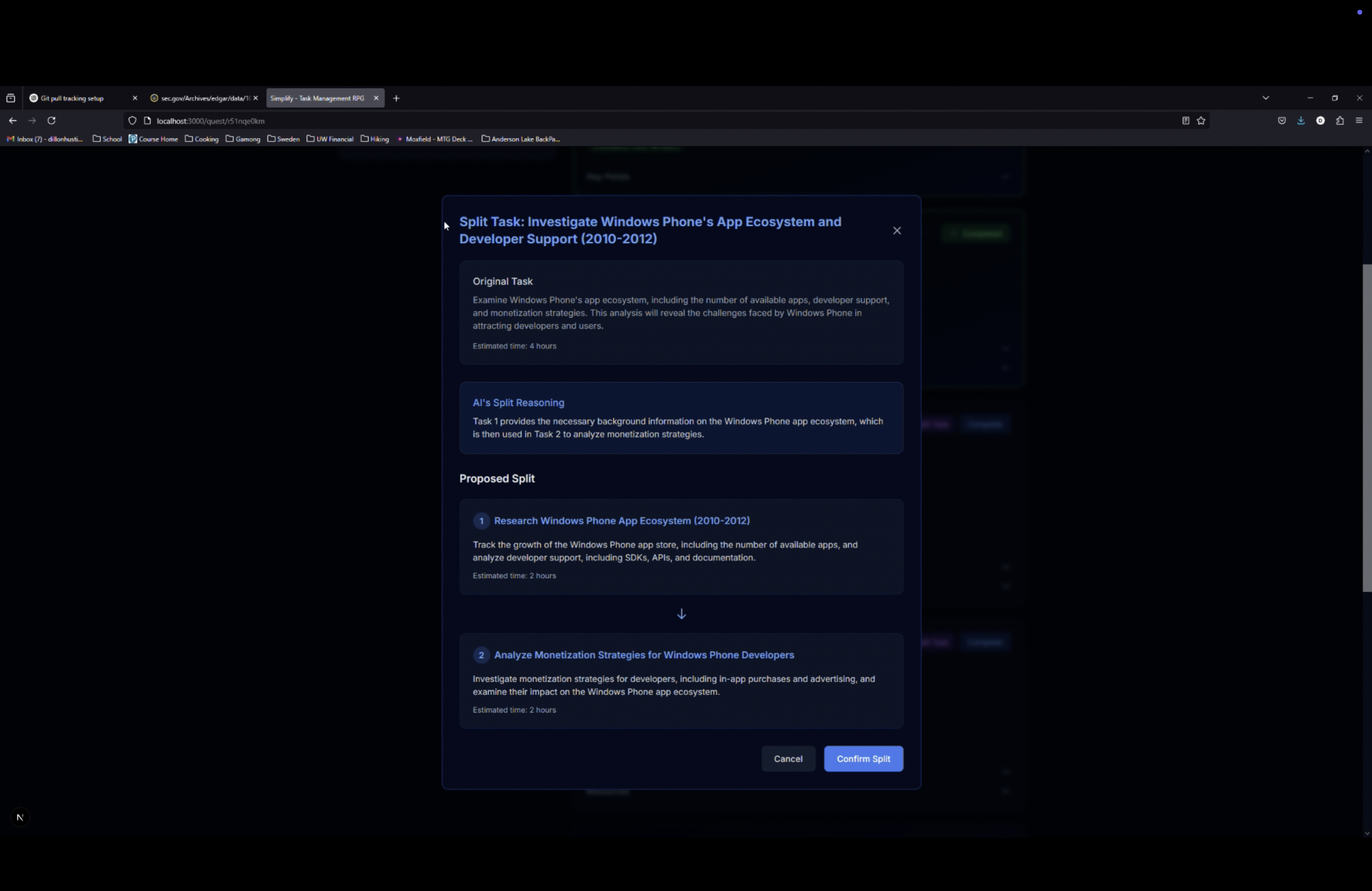Toggle reader view icon in address bar

point(1185,120)
